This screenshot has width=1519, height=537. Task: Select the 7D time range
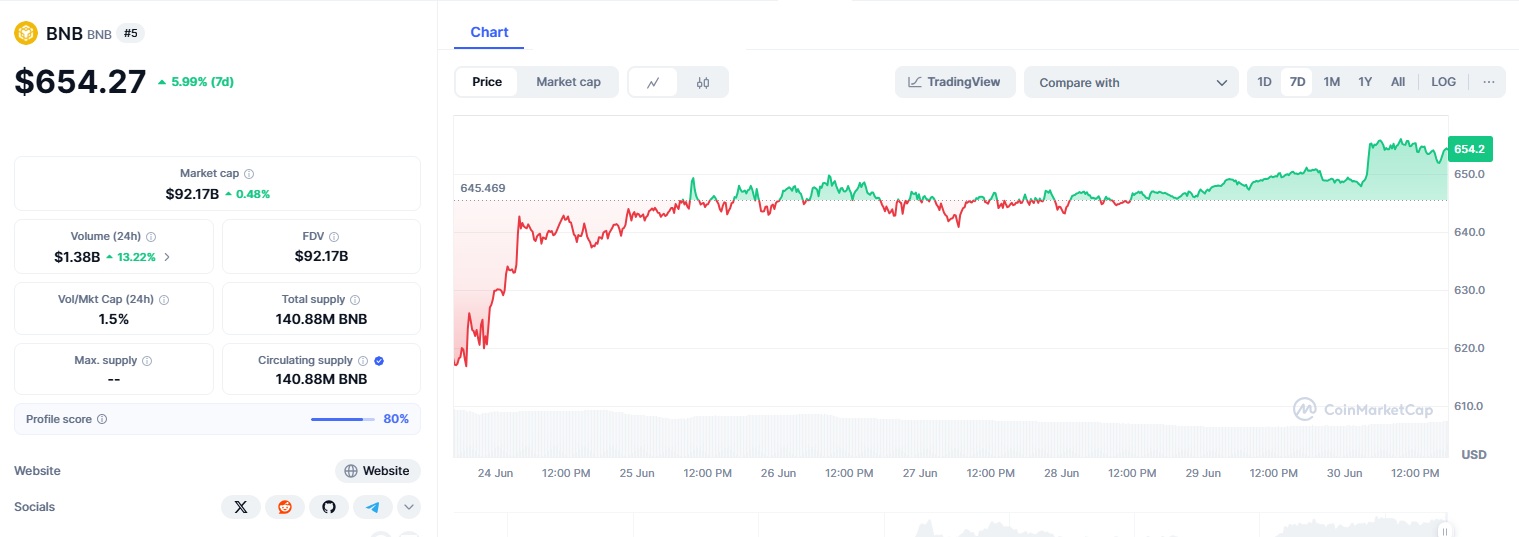pyautogui.click(x=1298, y=82)
